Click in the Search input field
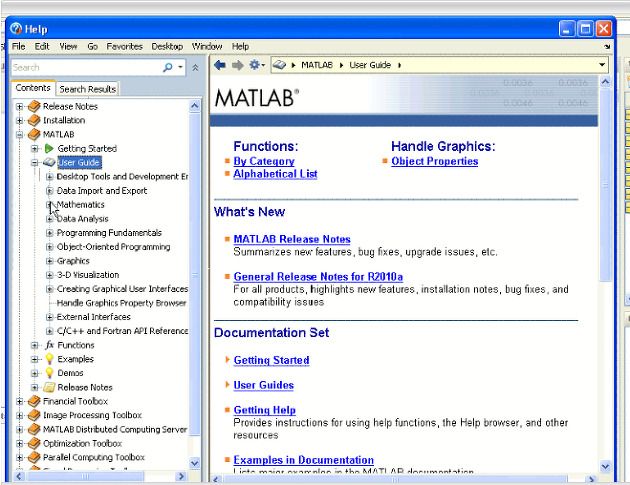630x485 pixels. (86, 68)
